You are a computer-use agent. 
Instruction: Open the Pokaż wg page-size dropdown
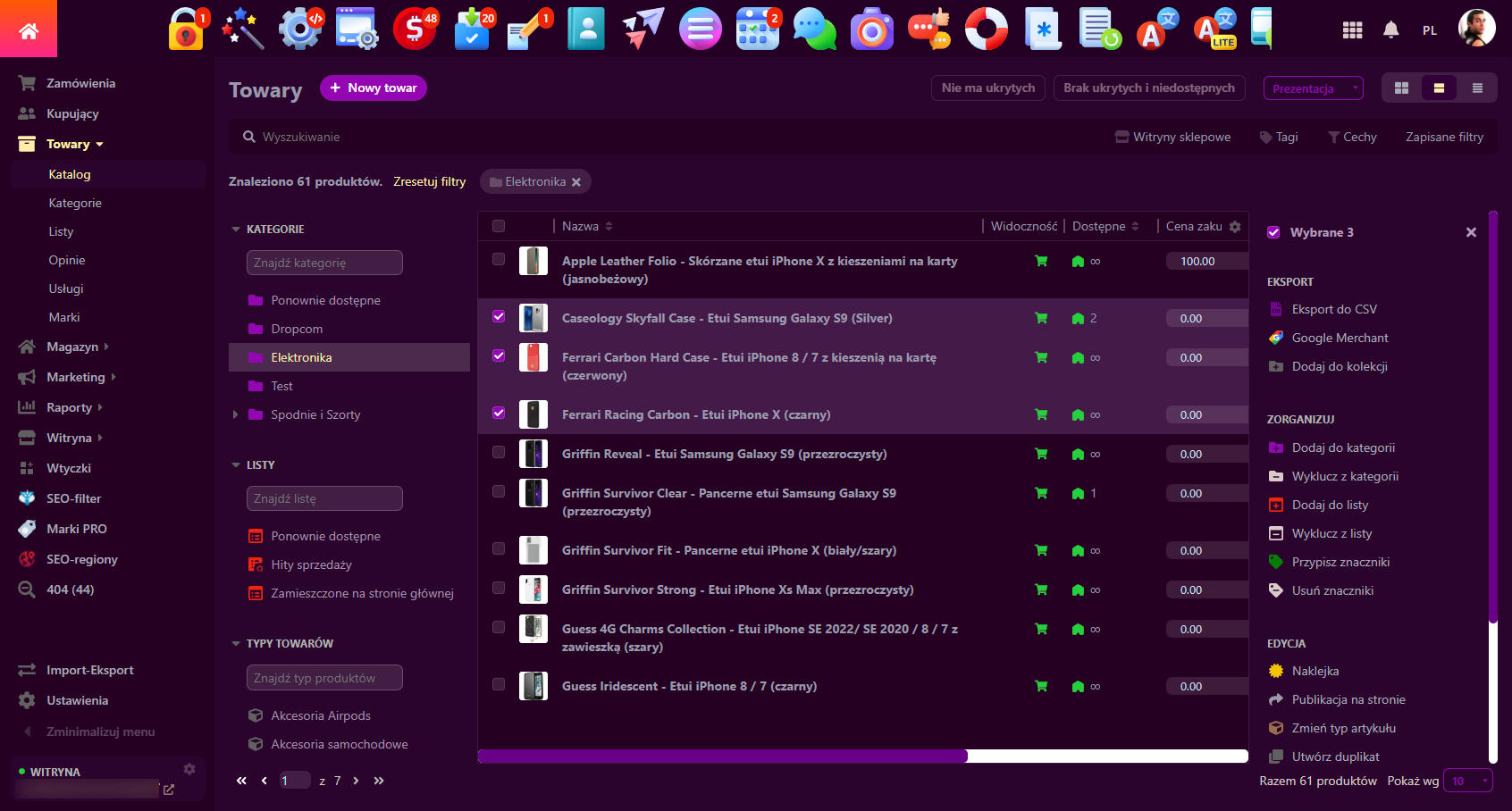1467,781
